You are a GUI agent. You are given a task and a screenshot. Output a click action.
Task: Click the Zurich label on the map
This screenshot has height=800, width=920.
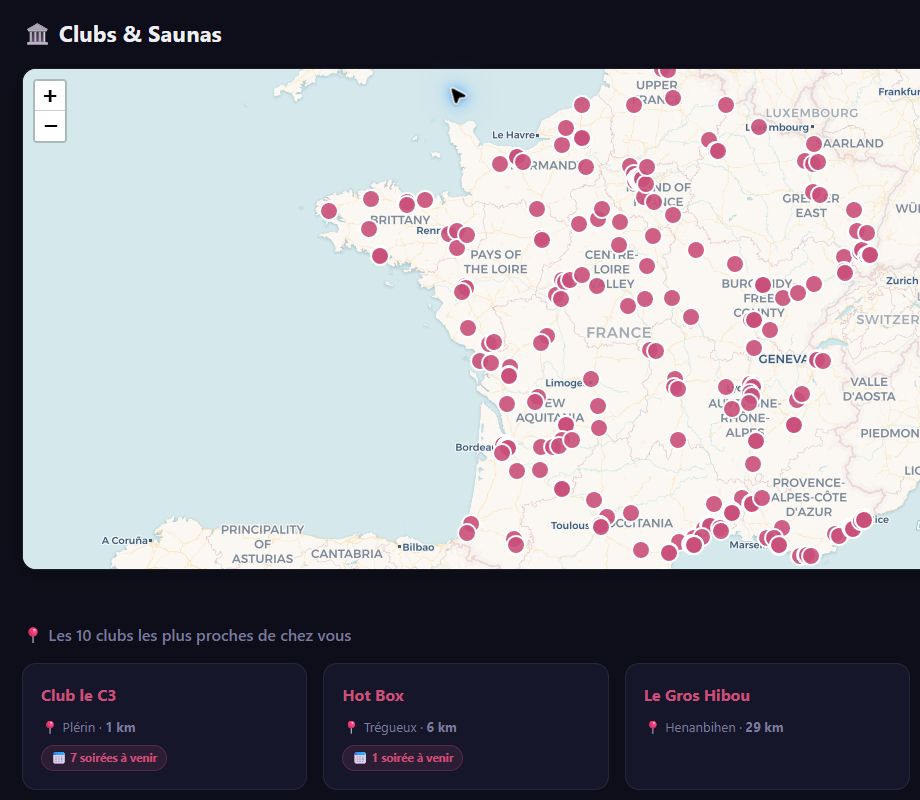pos(901,281)
